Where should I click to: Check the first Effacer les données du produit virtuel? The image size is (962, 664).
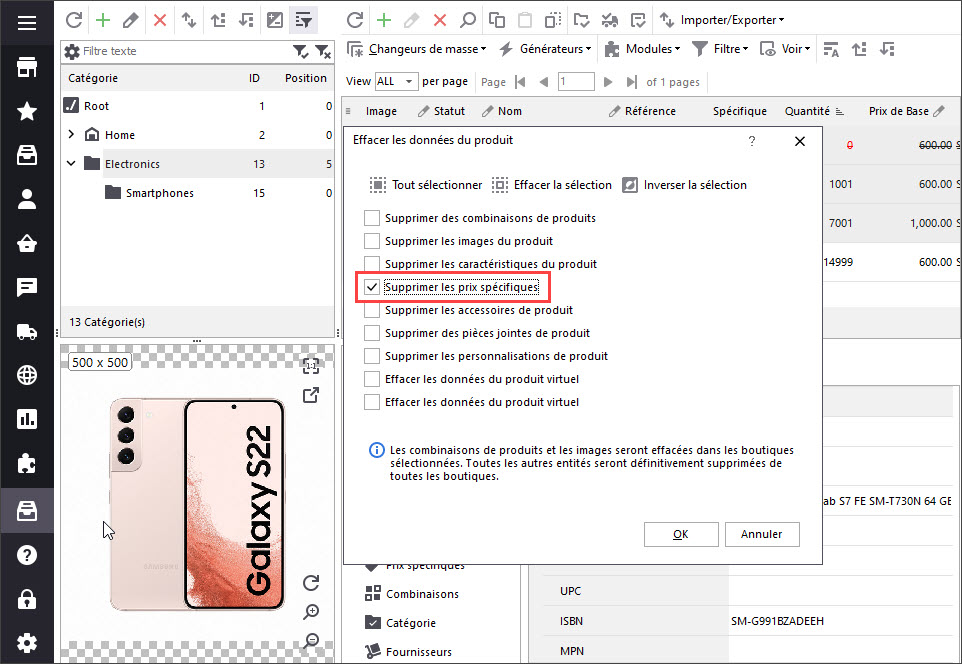[x=372, y=379]
